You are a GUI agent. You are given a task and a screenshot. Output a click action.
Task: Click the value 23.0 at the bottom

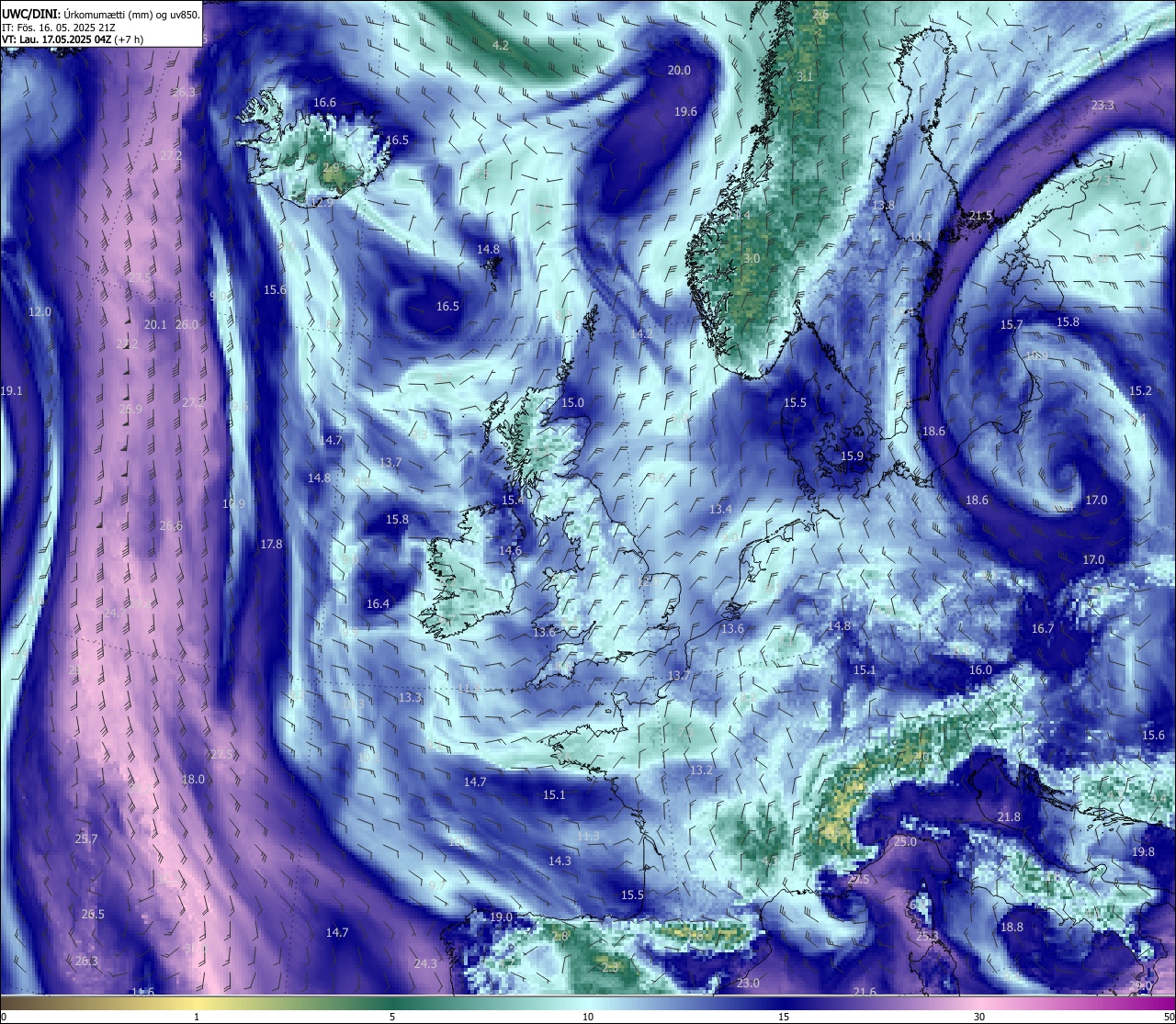point(748,984)
